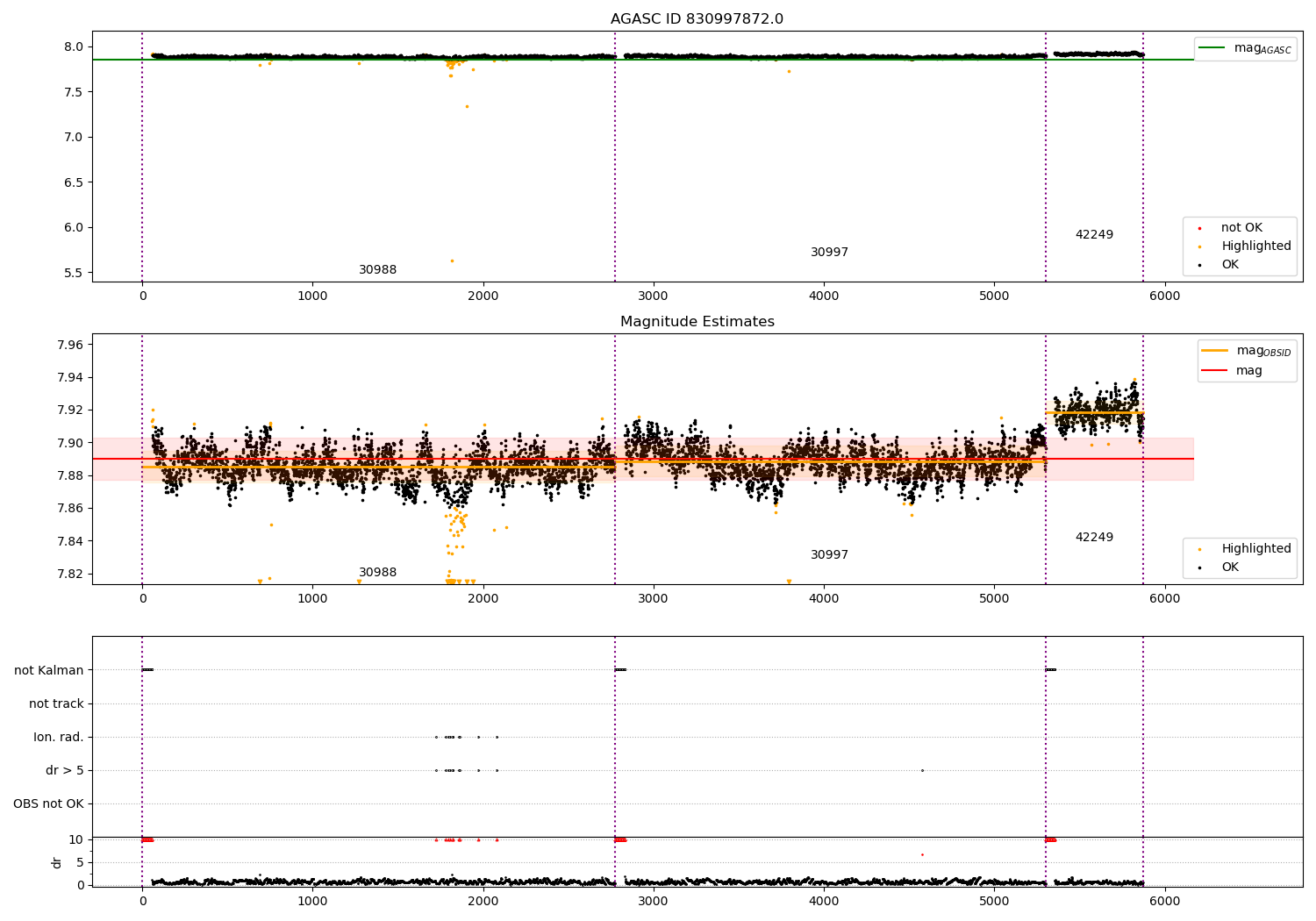Click y-tick "6.5" on the top plot
Image resolution: width=1316 pixels, height=921 pixels.
tap(73, 182)
